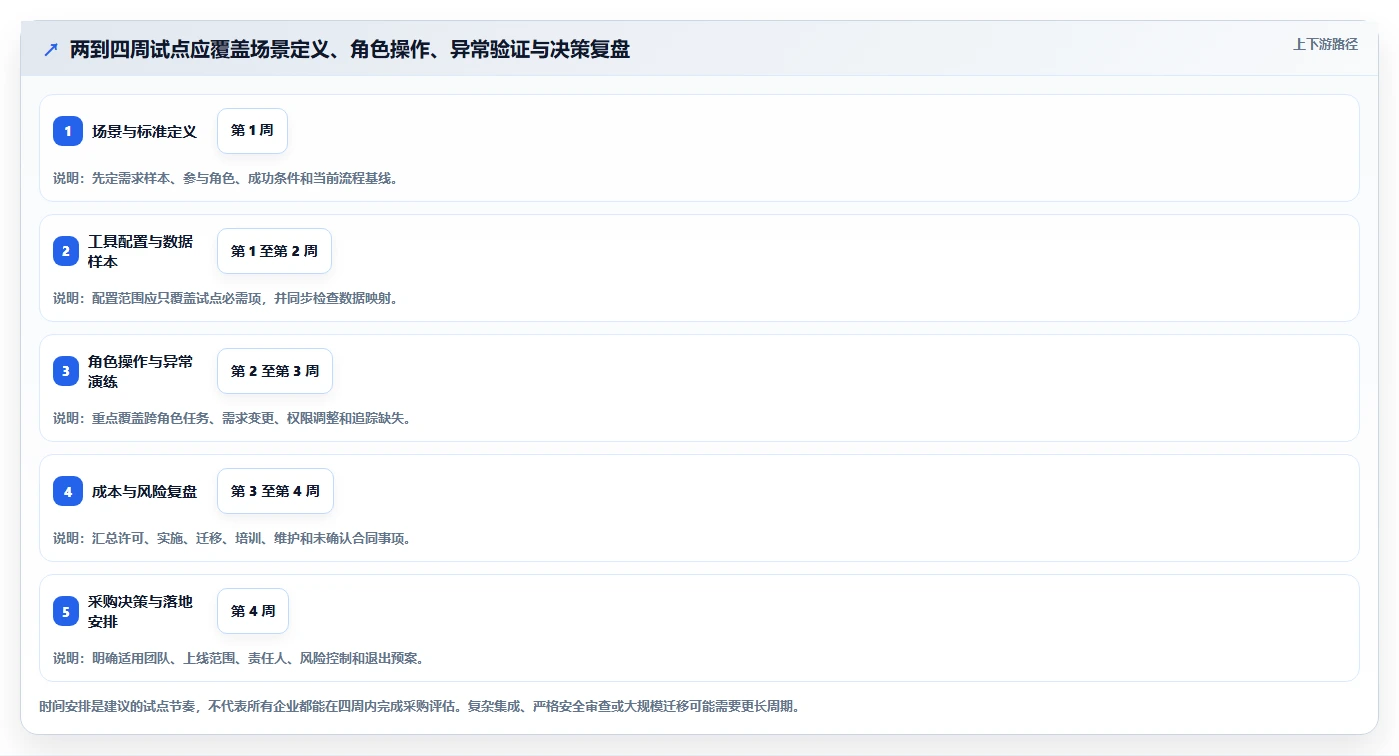
Task: Click the 角色操作与异常演练 step title
Action: (x=141, y=371)
